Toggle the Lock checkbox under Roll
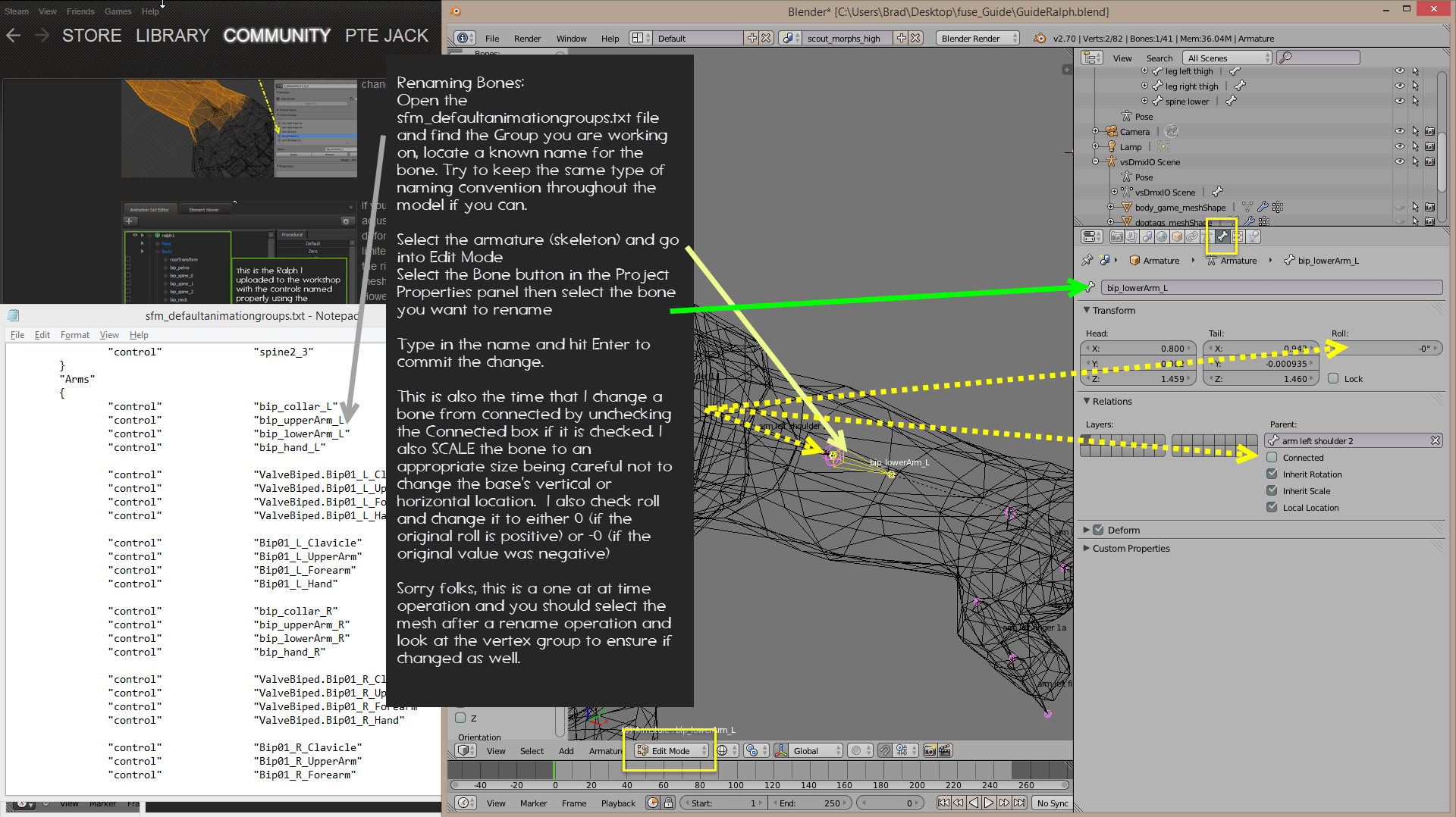Image resolution: width=1456 pixels, height=817 pixels. (x=1333, y=378)
